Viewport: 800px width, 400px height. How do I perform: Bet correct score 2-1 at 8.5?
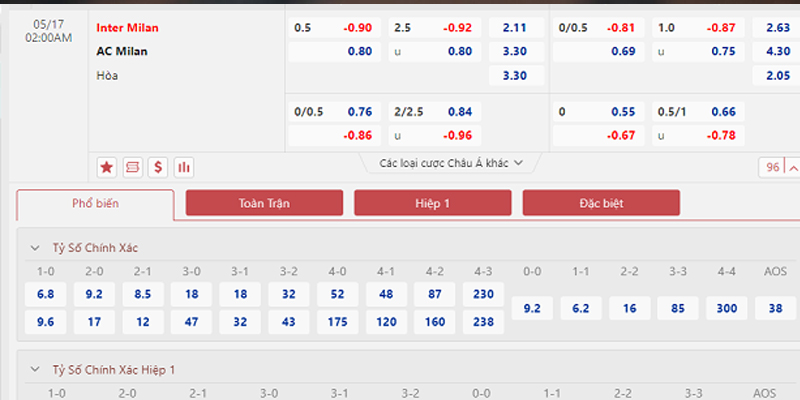pyautogui.click(x=143, y=294)
